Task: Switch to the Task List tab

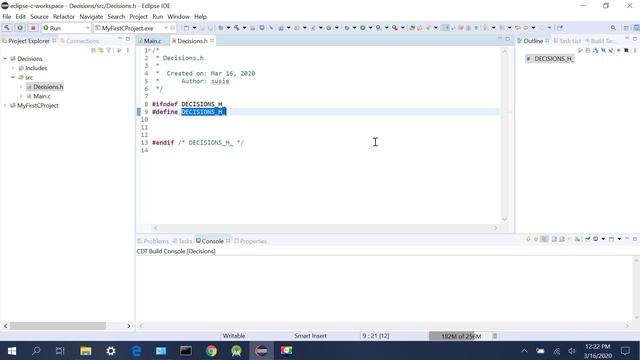Action: (x=569, y=41)
